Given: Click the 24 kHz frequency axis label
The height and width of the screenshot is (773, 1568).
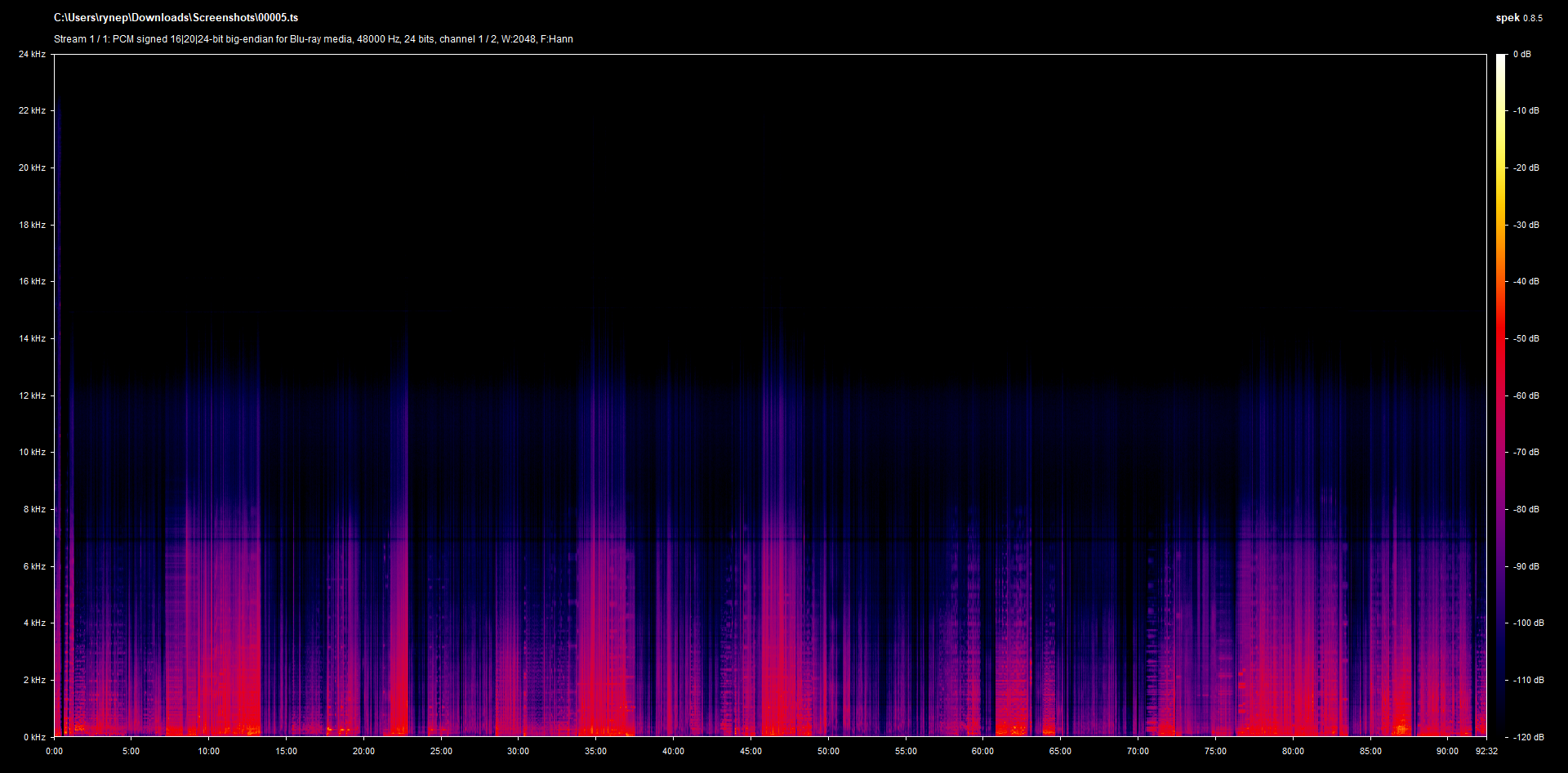Looking at the screenshot, I should pos(32,54).
